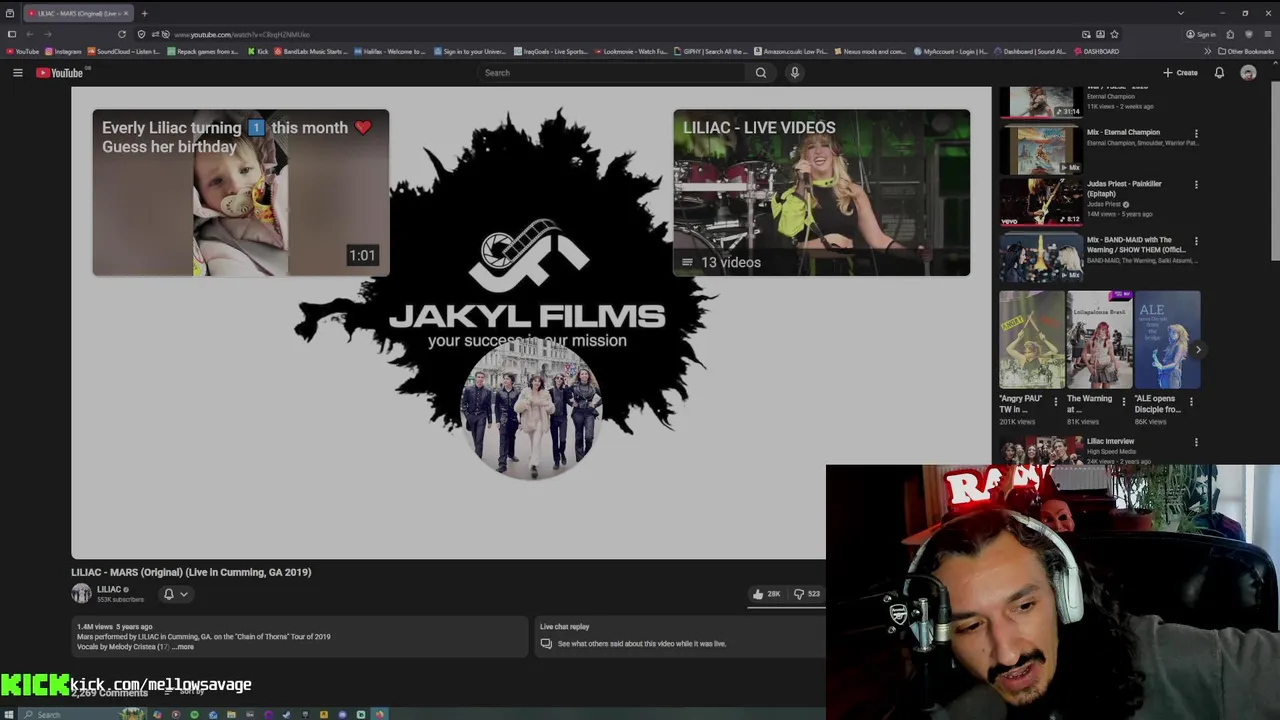This screenshot has width=1280, height=720.
Task: Open the BandLab bookmark
Action: (309, 51)
